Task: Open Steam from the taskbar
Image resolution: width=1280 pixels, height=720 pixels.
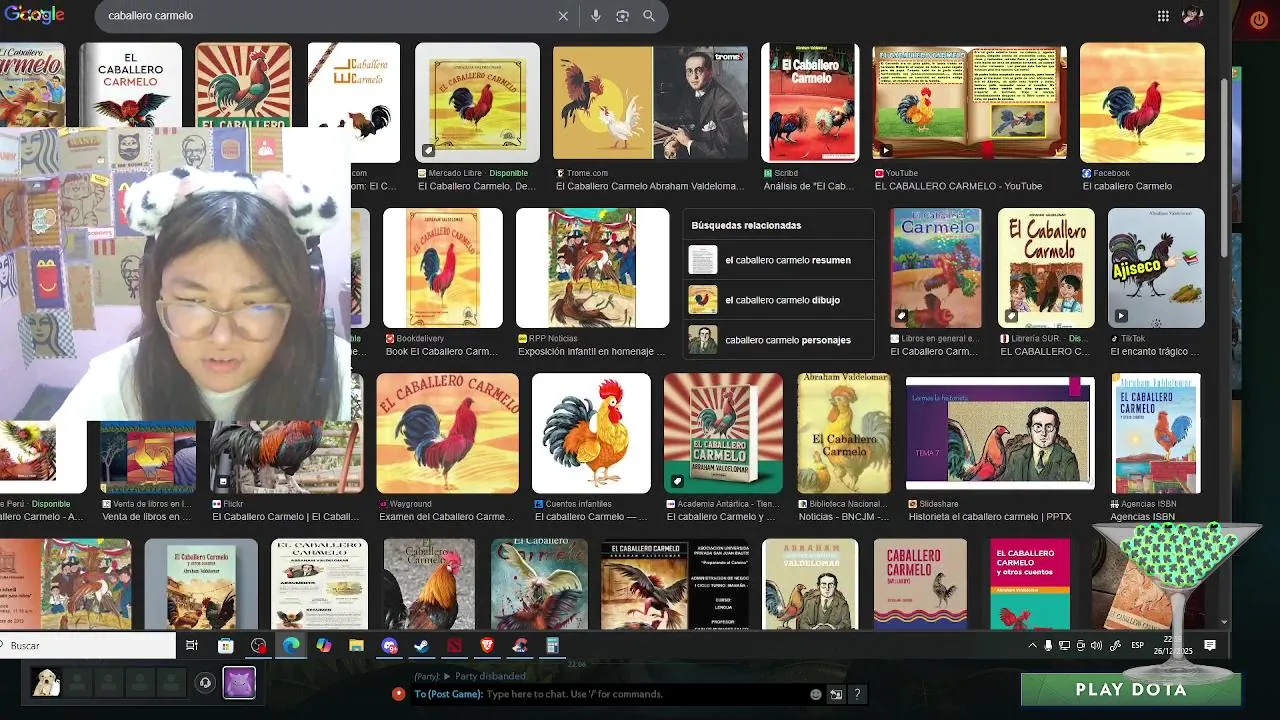Action: (x=422, y=646)
